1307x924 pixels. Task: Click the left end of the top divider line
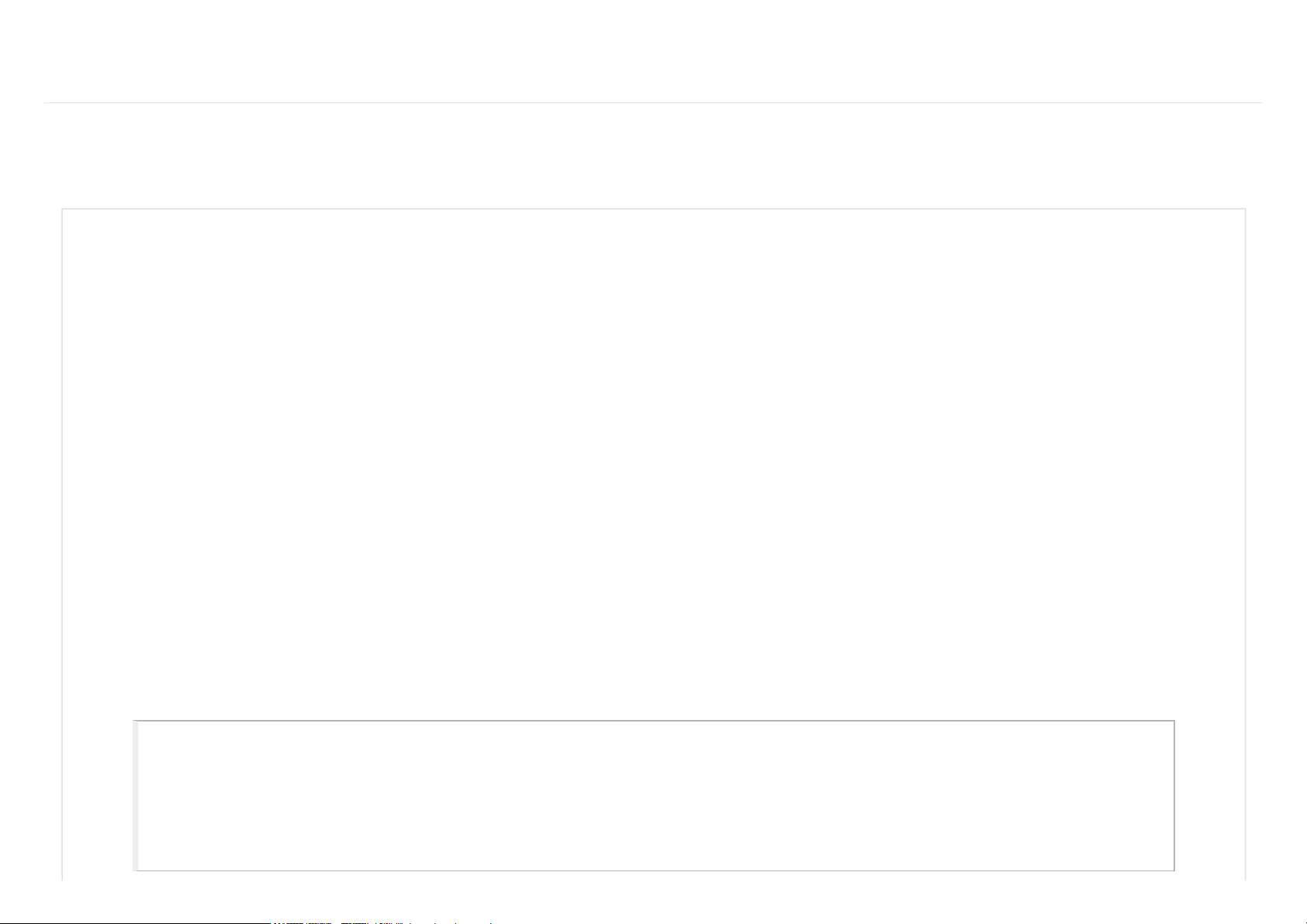(46, 102)
